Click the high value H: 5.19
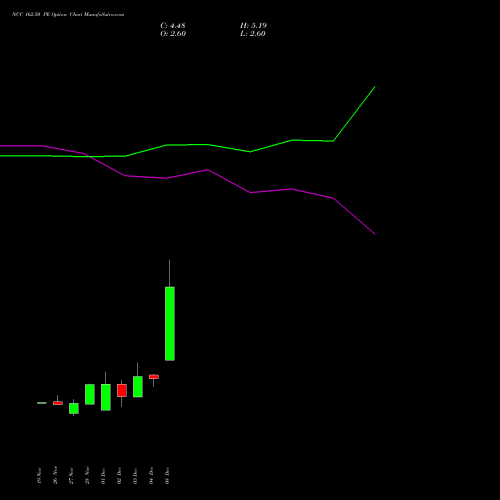 [253, 26]
